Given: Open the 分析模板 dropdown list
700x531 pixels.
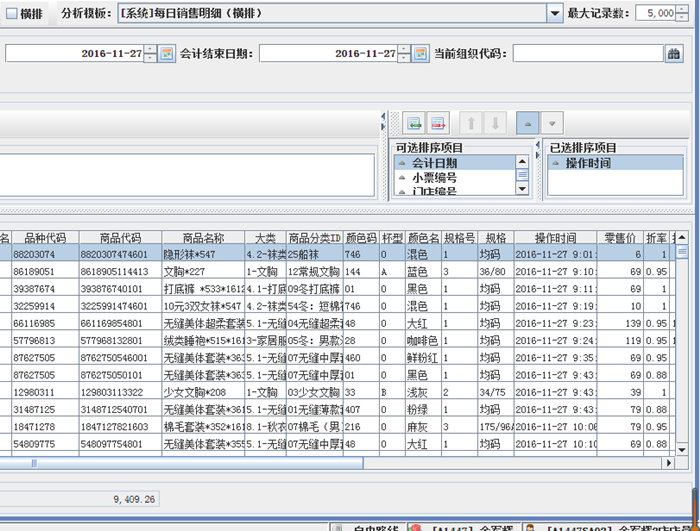Looking at the screenshot, I should [553, 14].
